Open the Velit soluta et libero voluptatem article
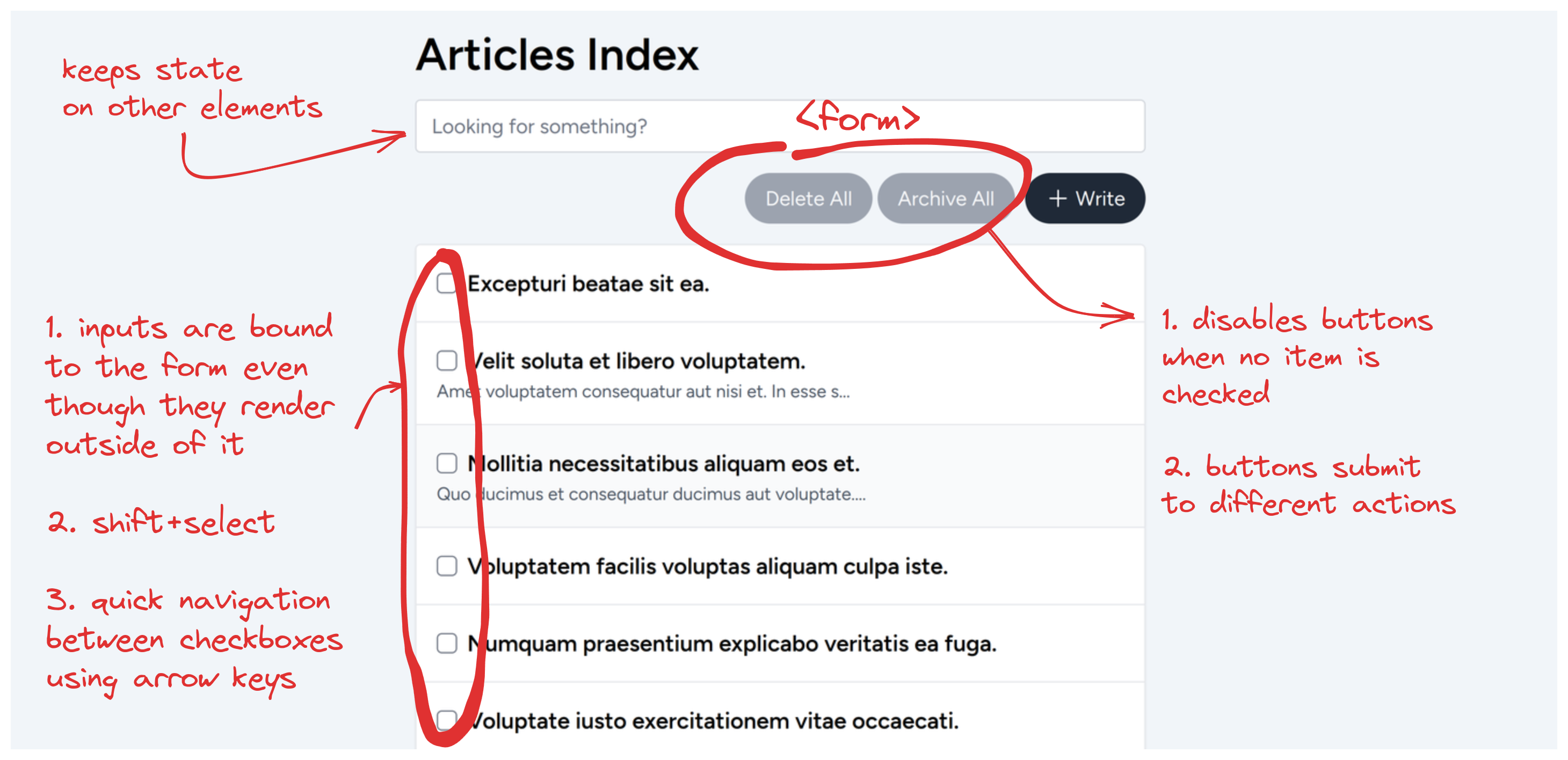 636,361
